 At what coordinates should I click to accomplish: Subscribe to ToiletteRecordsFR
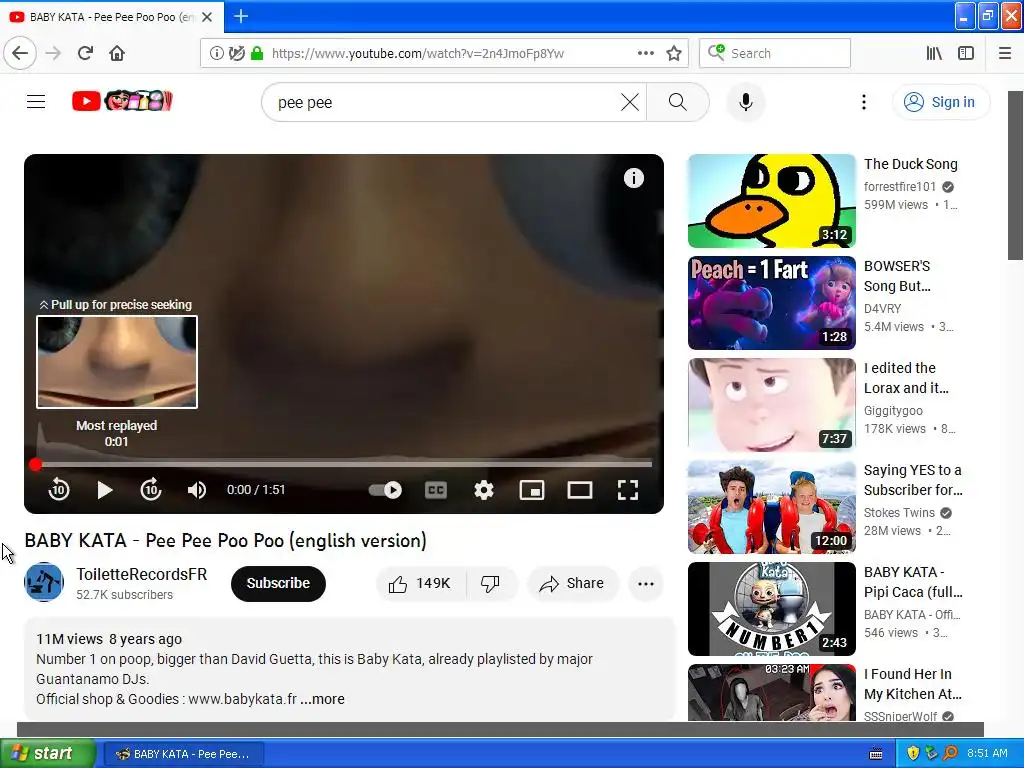point(278,583)
